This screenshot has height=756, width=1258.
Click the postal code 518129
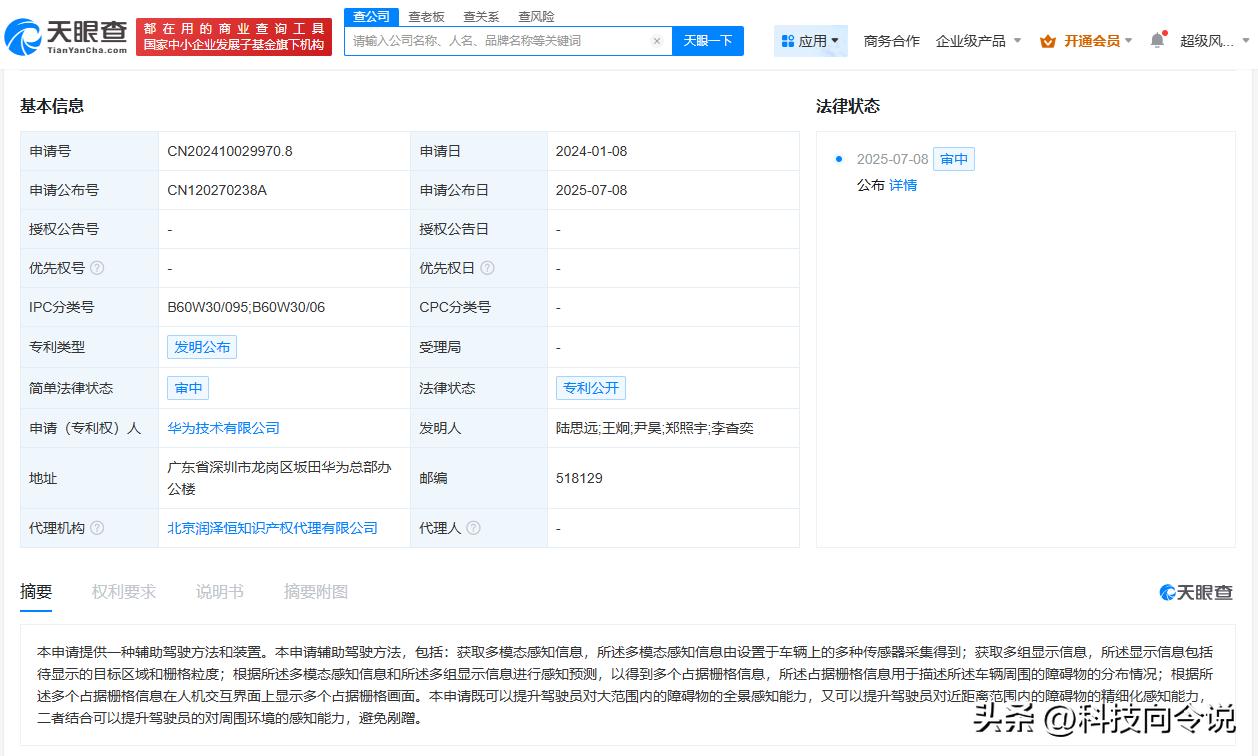pyautogui.click(x=579, y=478)
